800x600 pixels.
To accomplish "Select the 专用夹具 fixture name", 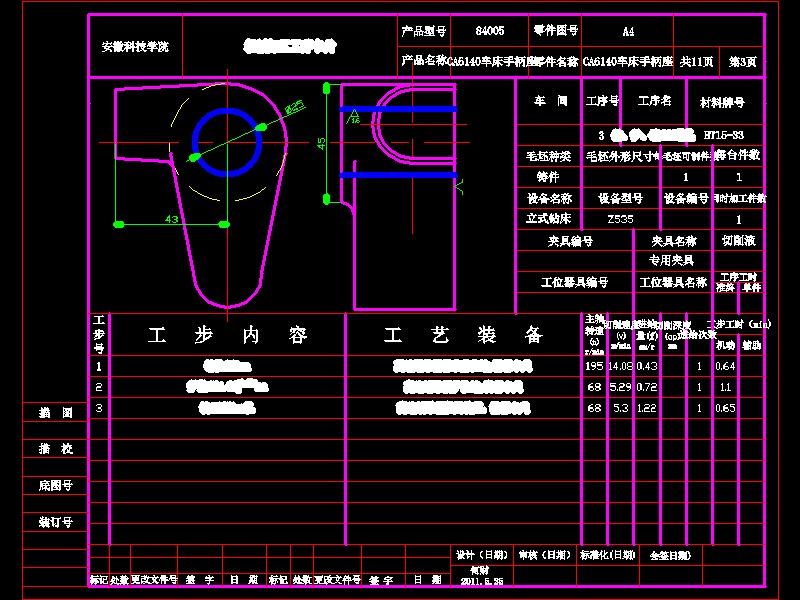I will point(671,261).
